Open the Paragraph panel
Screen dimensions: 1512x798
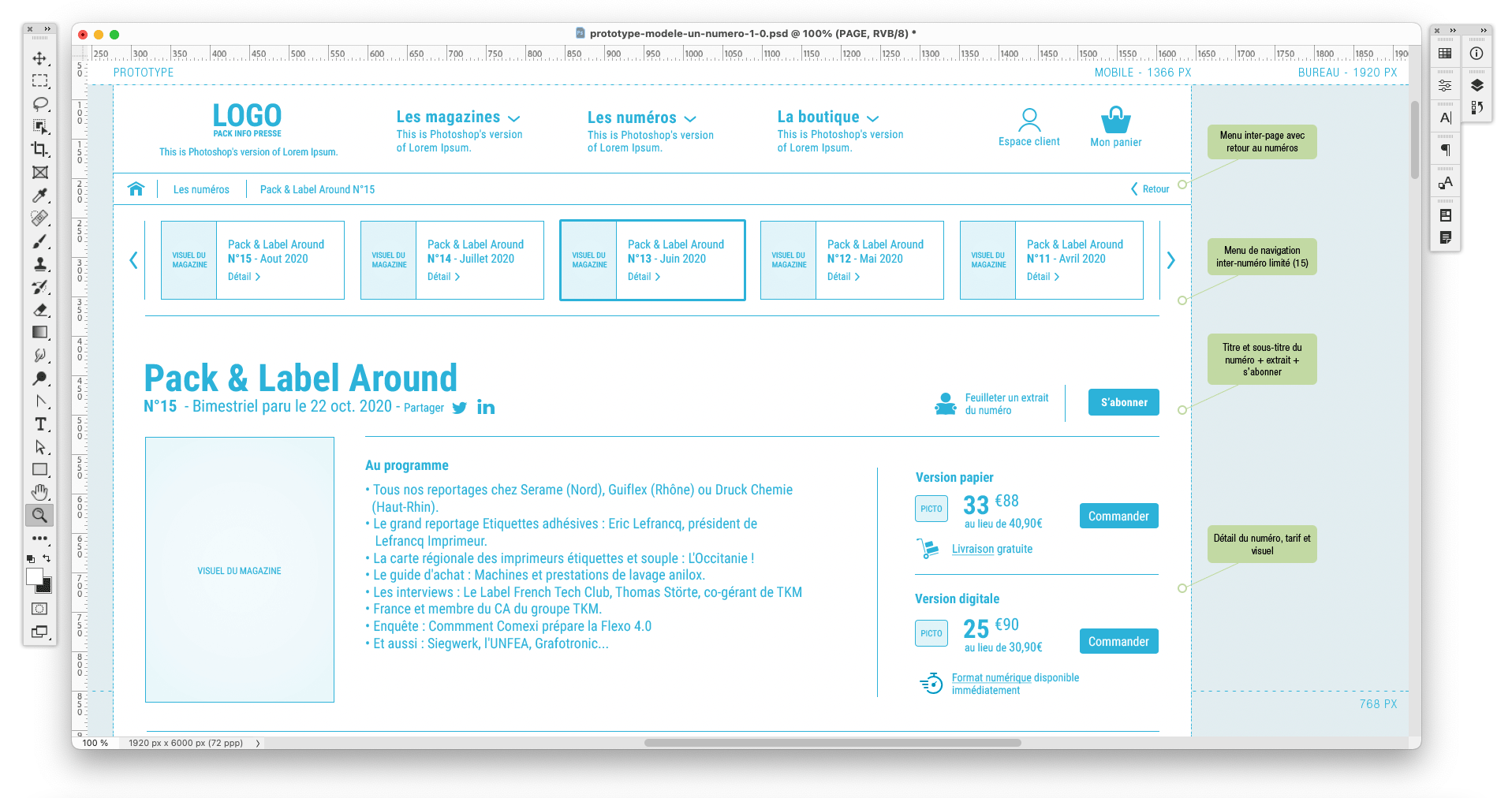(x=1446, y=148)
